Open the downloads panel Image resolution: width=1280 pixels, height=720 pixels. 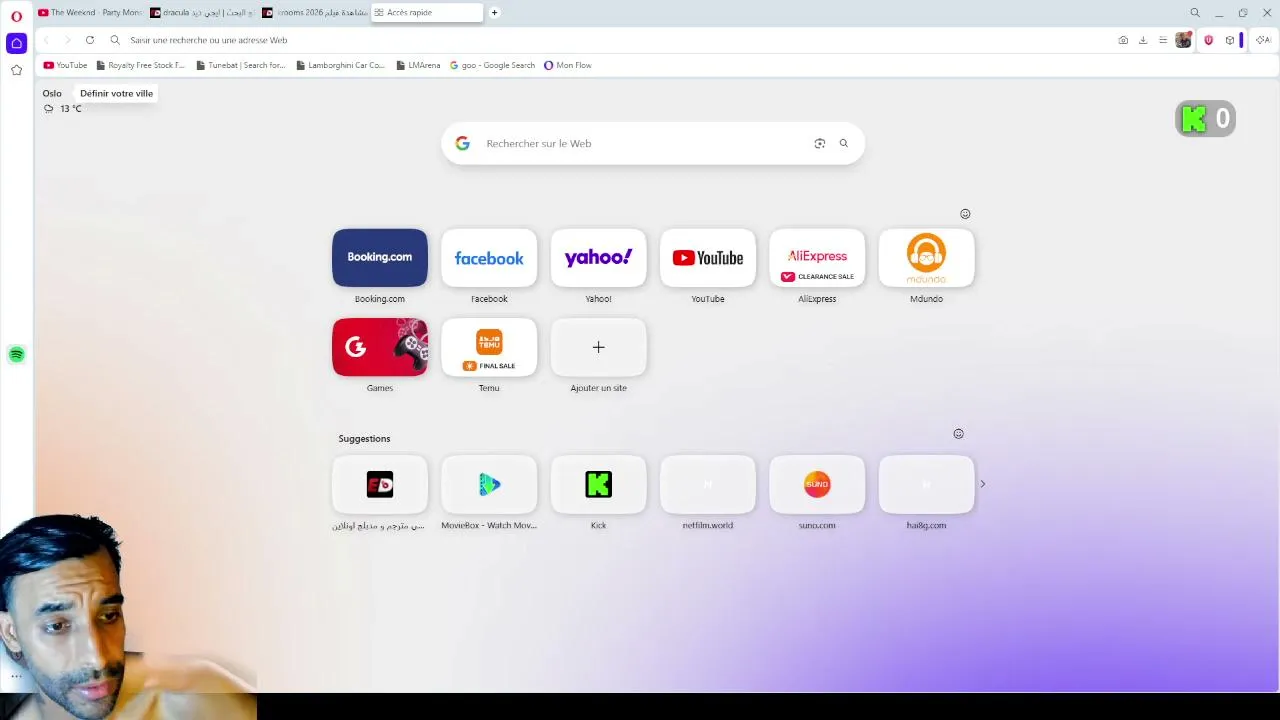[1143, 40]
